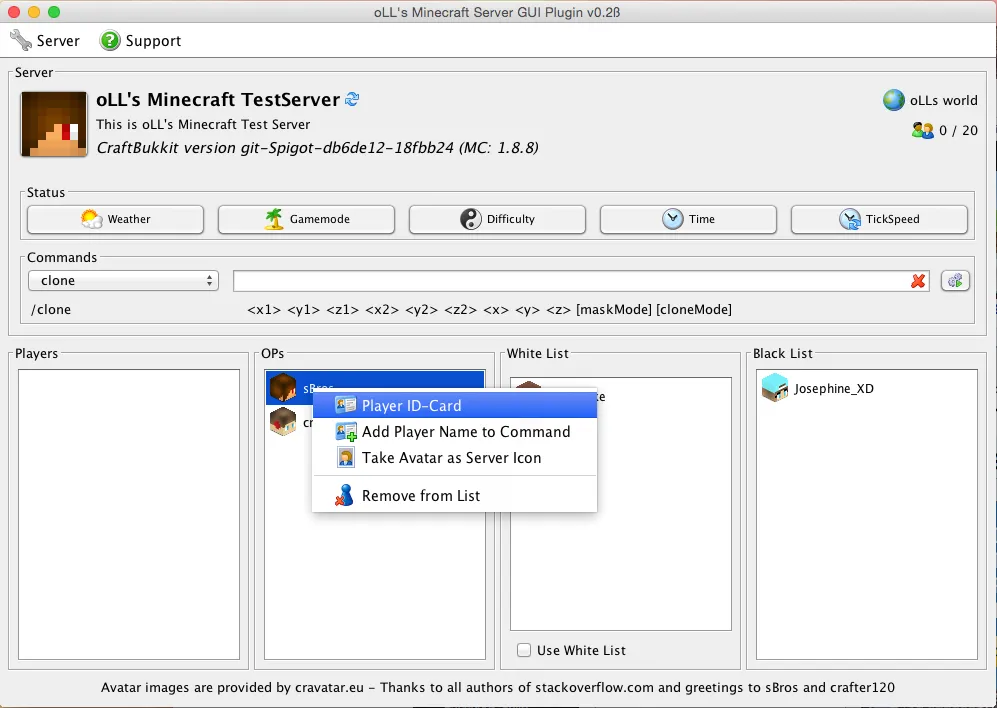Choose Add Player Name to Command
This screenshot has height=708, width=997.
[455, 431]
